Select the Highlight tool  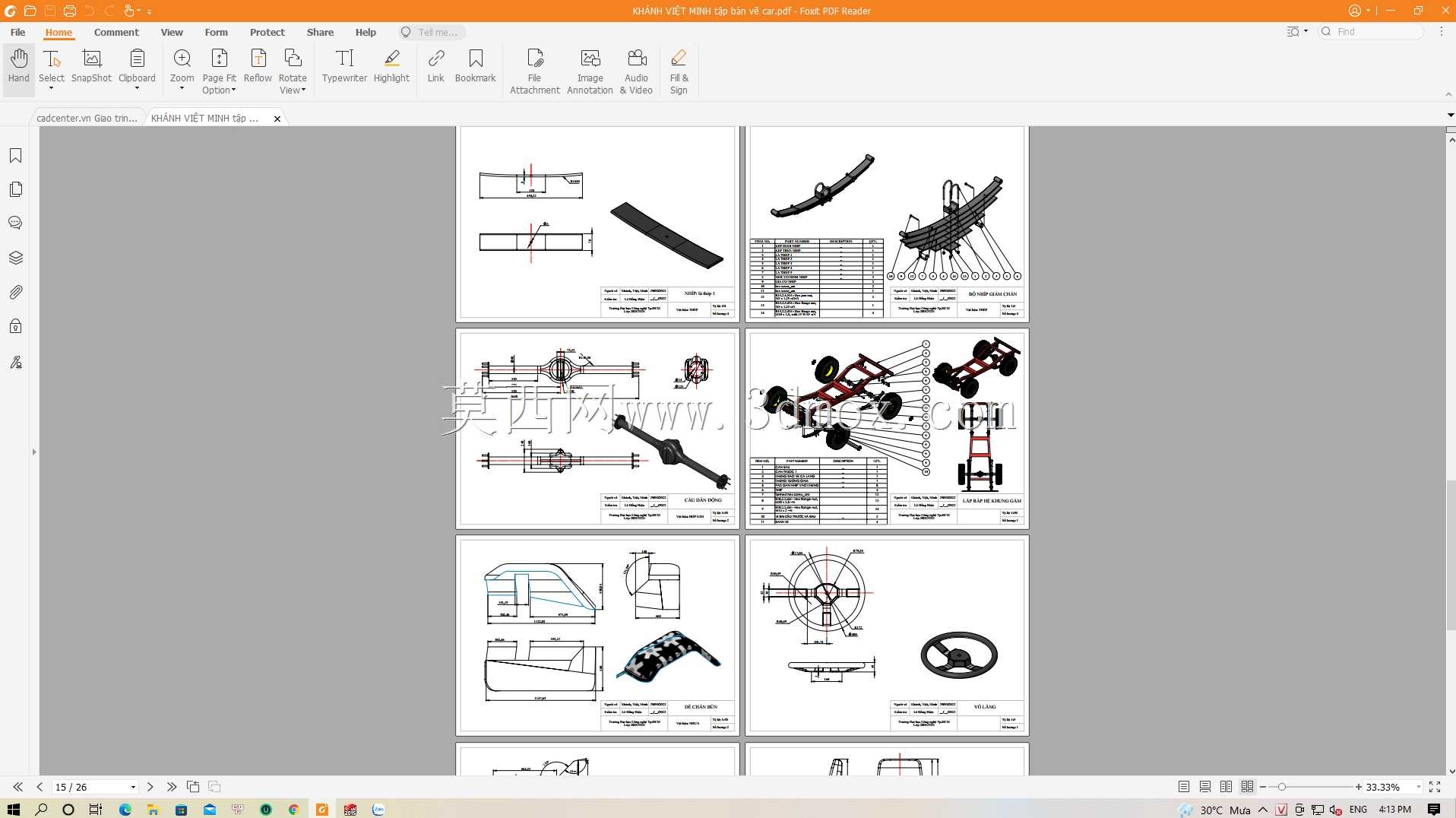[x=391, y=66]
